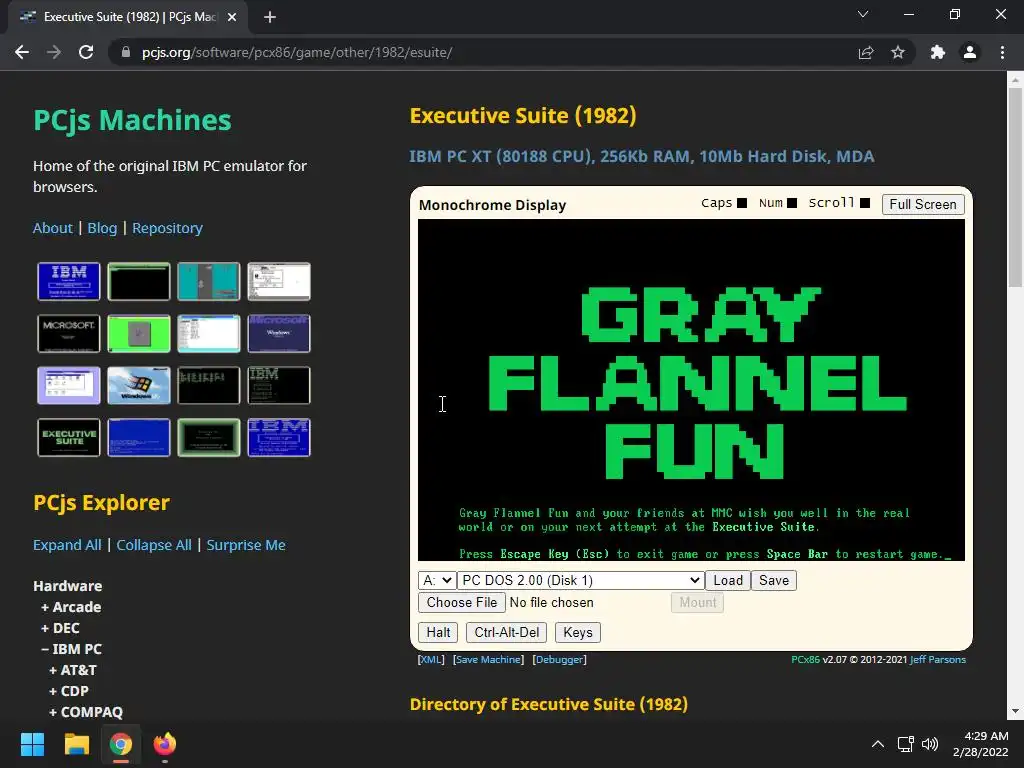This screenshot has width=1024, height=768.
Task: Click Collapse All in PCjs Explorer
Action: point(154,545)
